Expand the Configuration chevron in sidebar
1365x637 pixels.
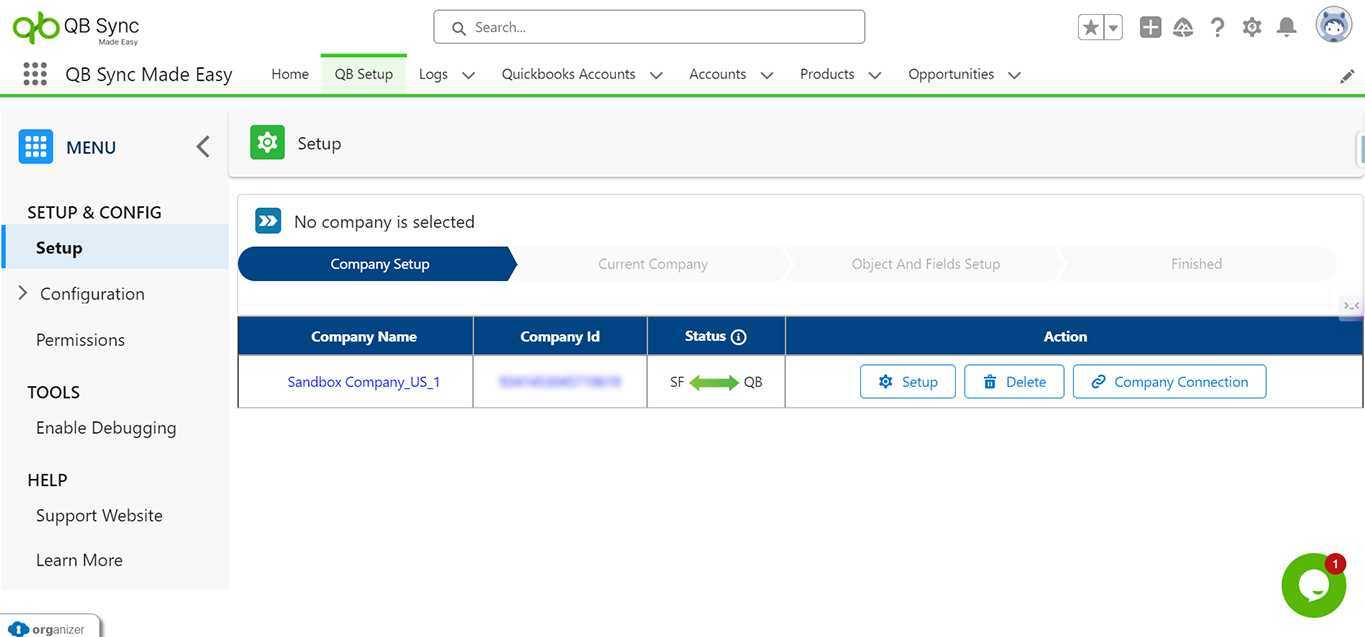[22, 293]
